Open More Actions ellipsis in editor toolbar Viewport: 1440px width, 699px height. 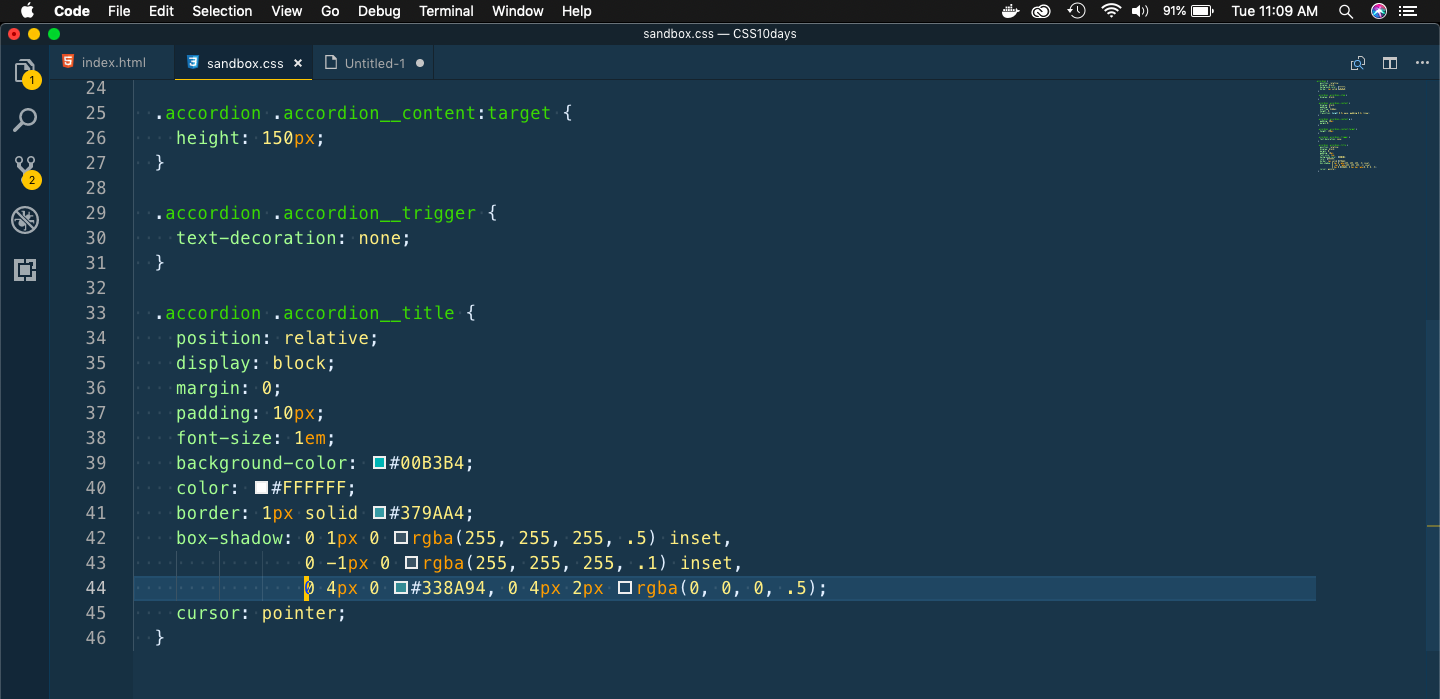(1422, 63)
